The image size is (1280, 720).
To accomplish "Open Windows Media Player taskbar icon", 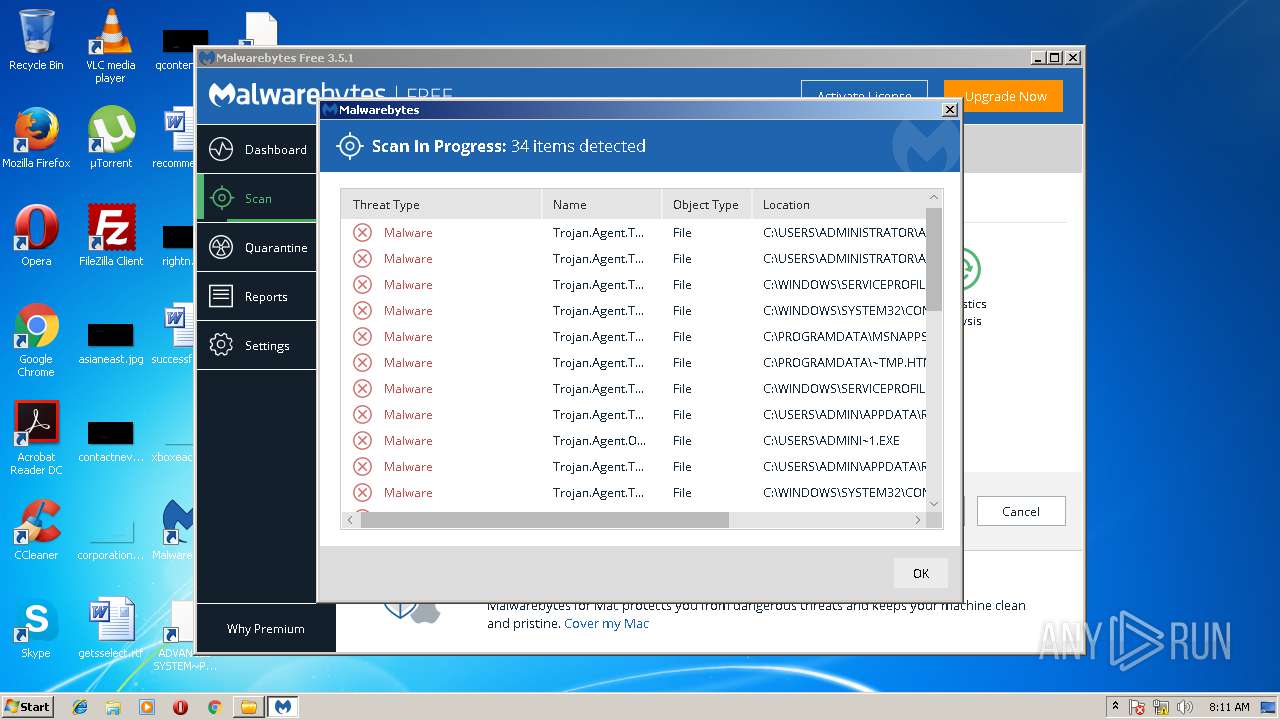I will [147, 707].
